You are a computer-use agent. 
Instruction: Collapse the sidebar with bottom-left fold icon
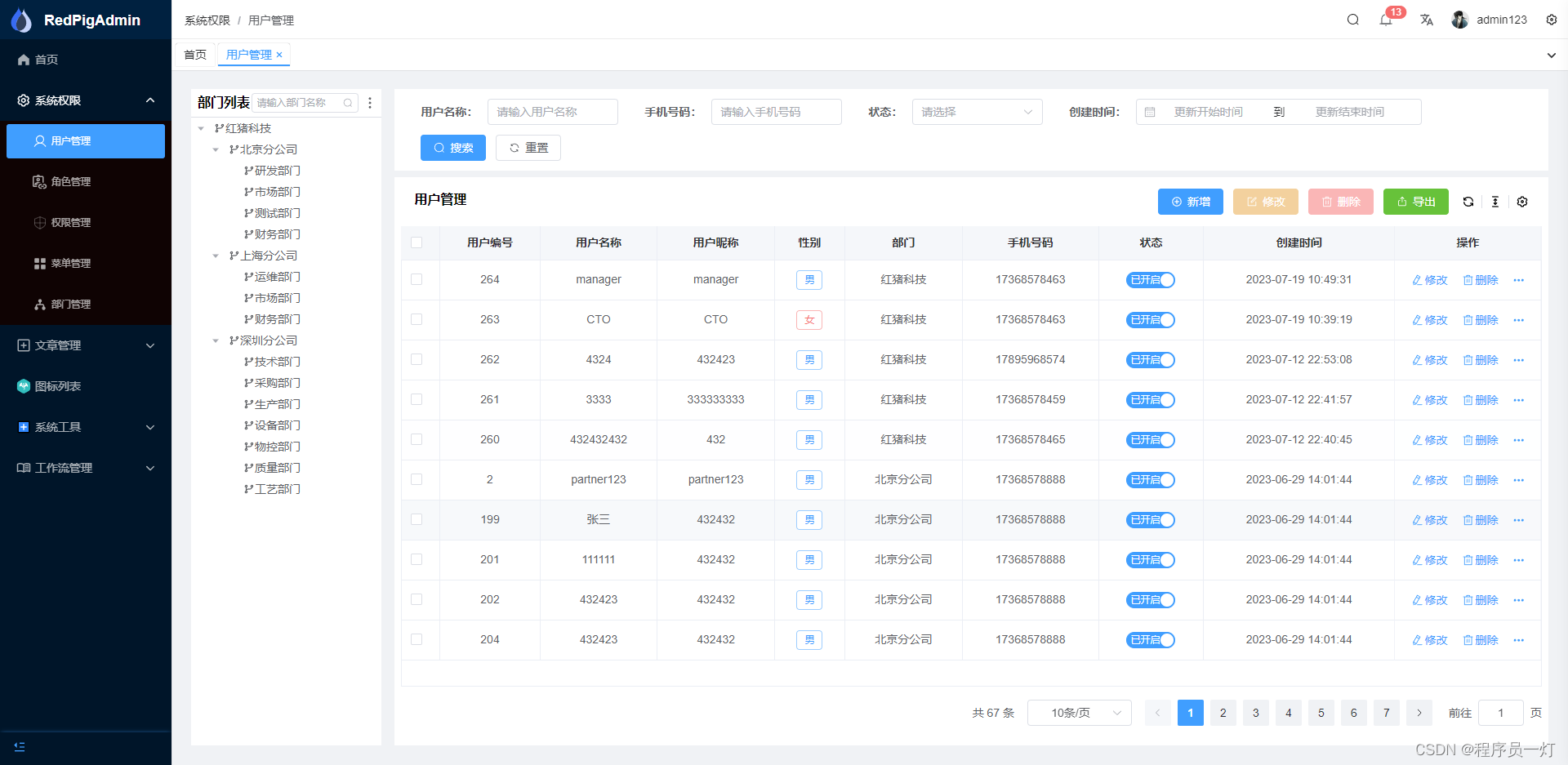click(20, 746)
